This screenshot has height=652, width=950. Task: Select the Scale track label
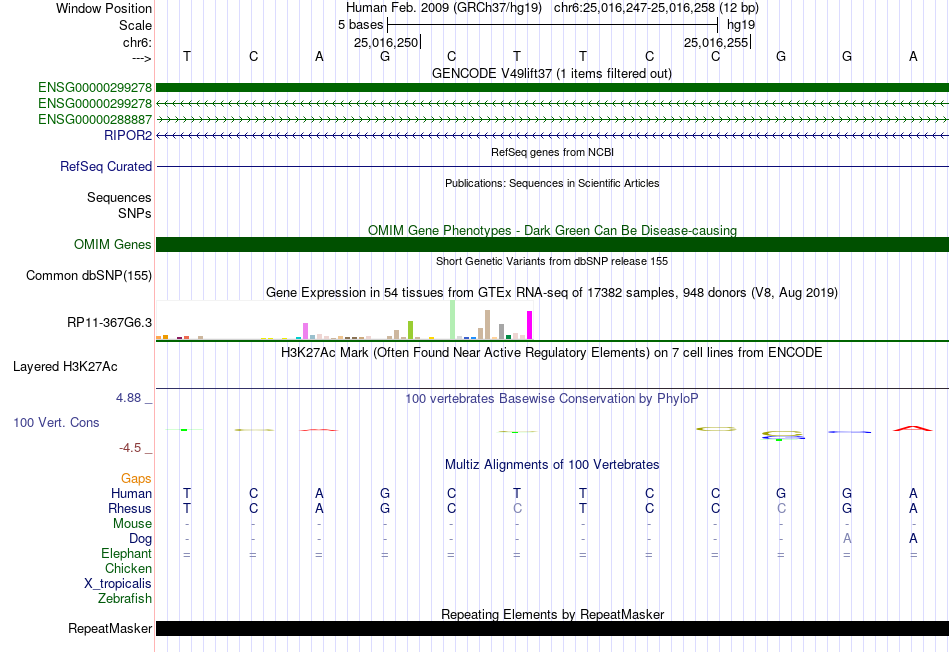click(135, 25)
